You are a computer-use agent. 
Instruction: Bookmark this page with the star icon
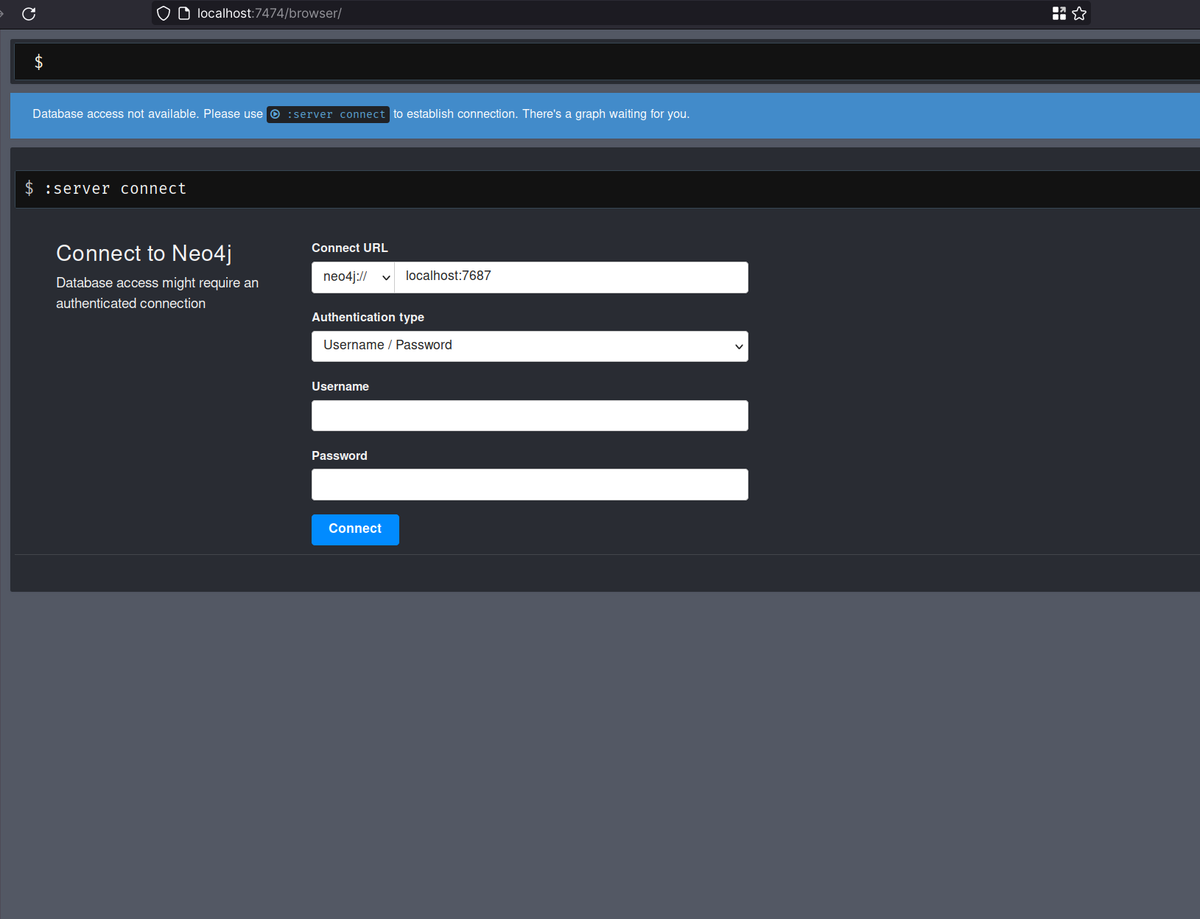pyautogui.click(x=1079, y=14)
